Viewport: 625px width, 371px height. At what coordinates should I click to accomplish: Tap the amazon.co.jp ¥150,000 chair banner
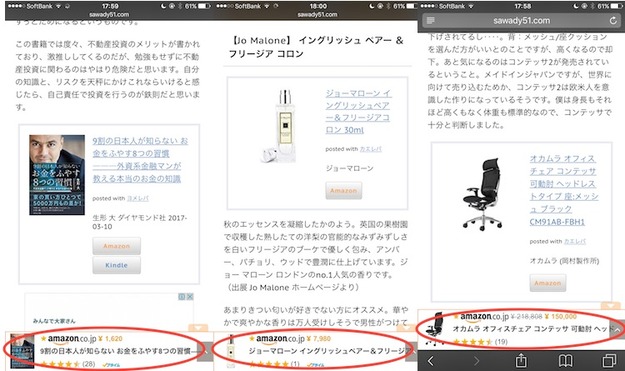coord(521,329)
